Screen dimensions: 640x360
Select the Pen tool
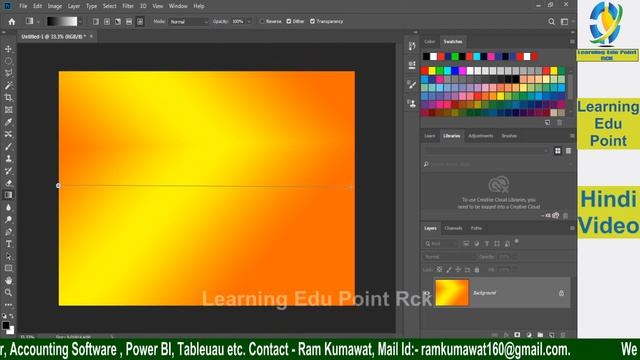click(8, 232)
